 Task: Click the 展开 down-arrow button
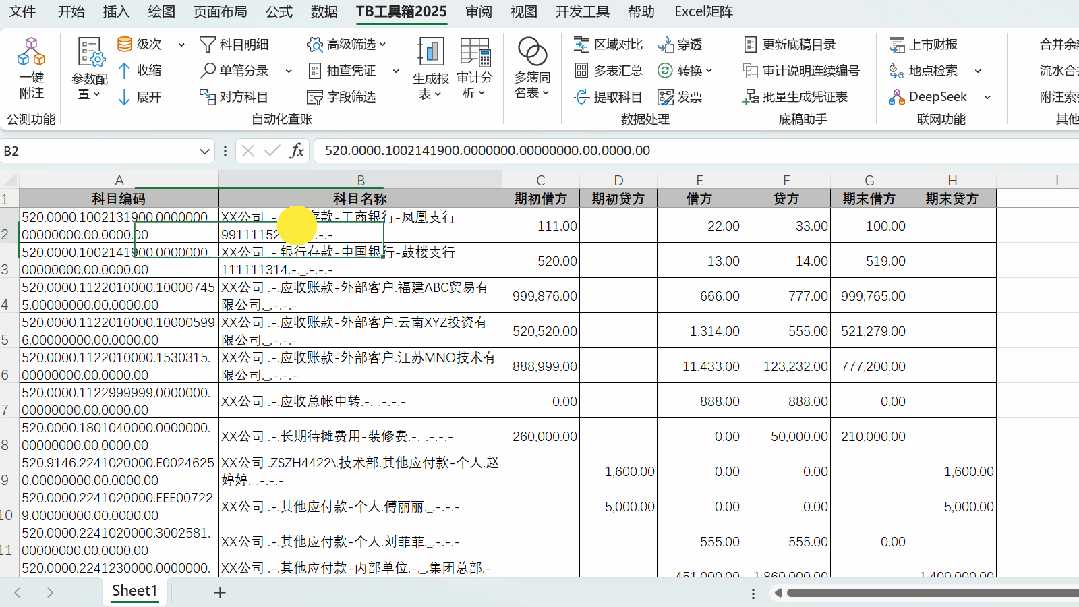(x=140, y=97)
